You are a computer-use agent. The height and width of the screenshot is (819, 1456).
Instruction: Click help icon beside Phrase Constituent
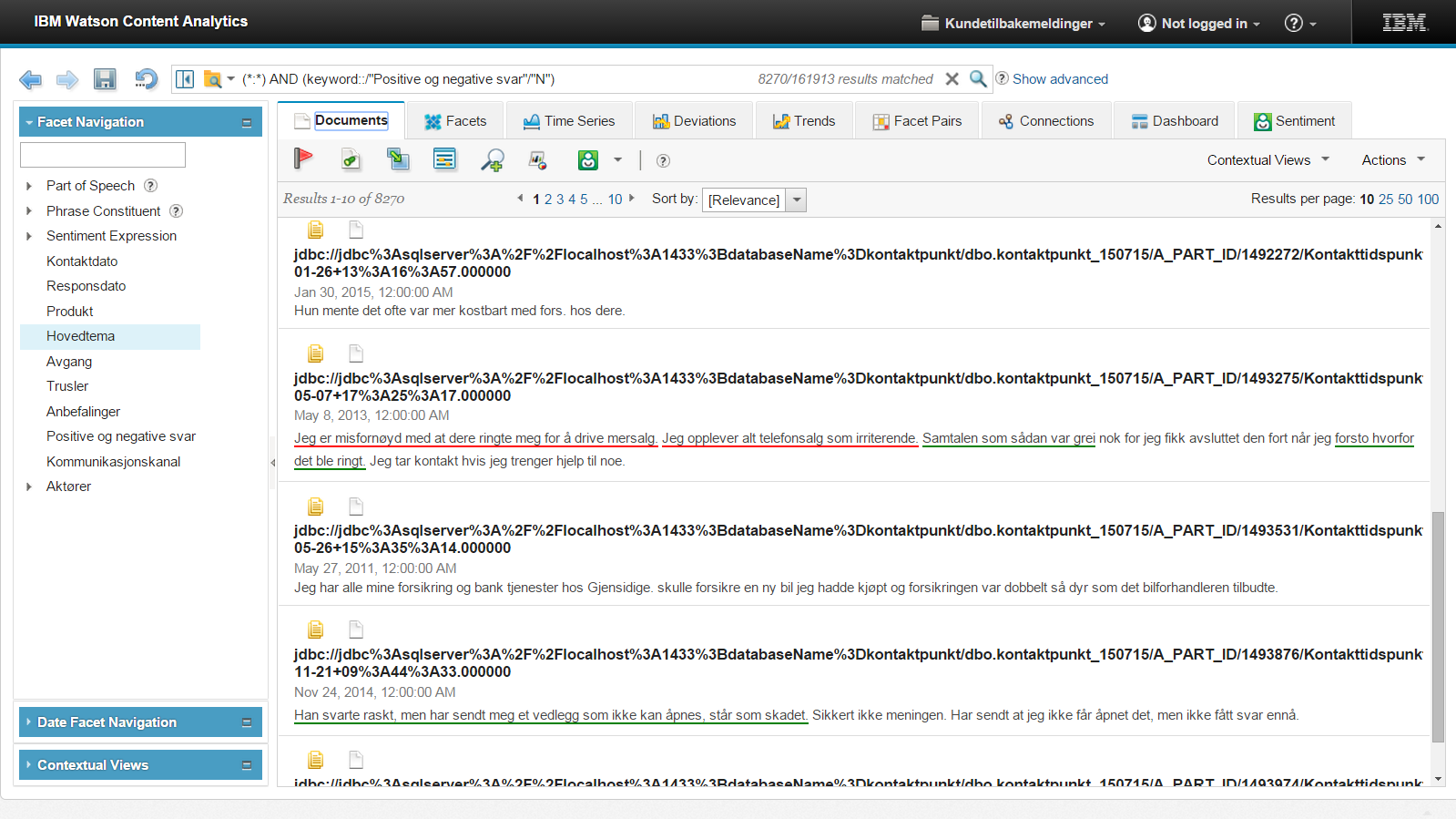tap(177, 211)
